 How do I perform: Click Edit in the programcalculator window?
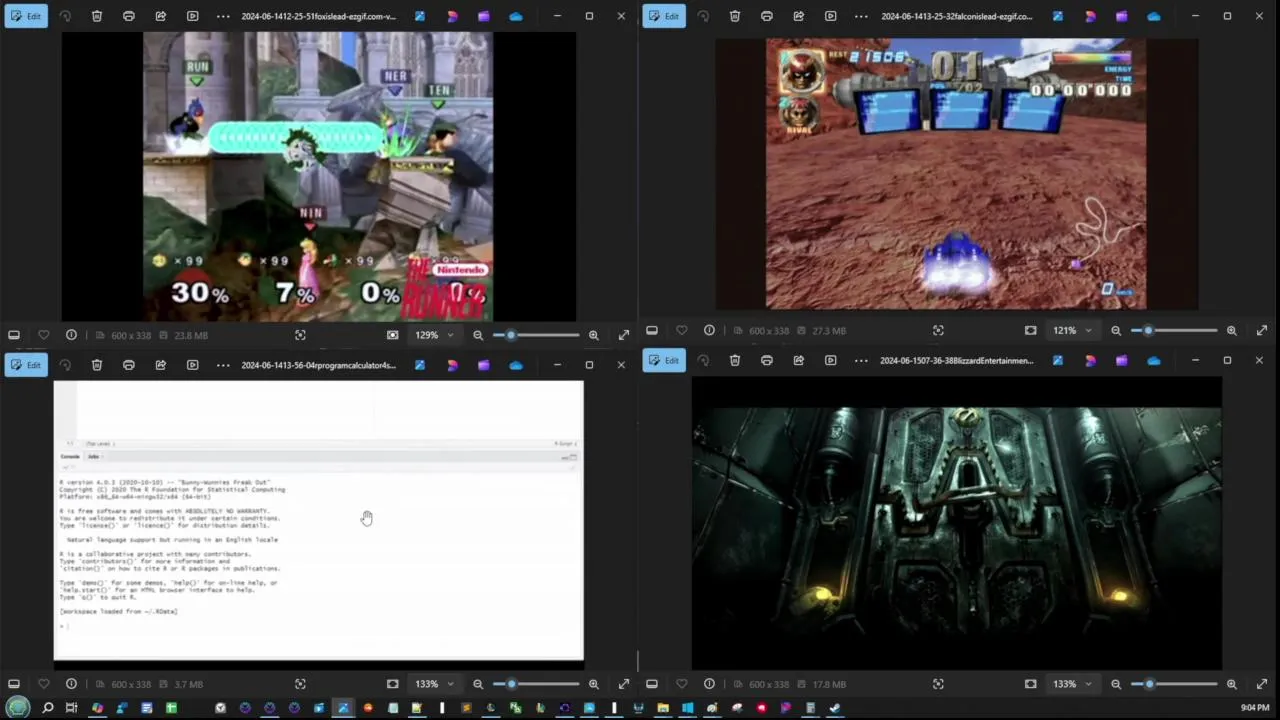point(26,365)
